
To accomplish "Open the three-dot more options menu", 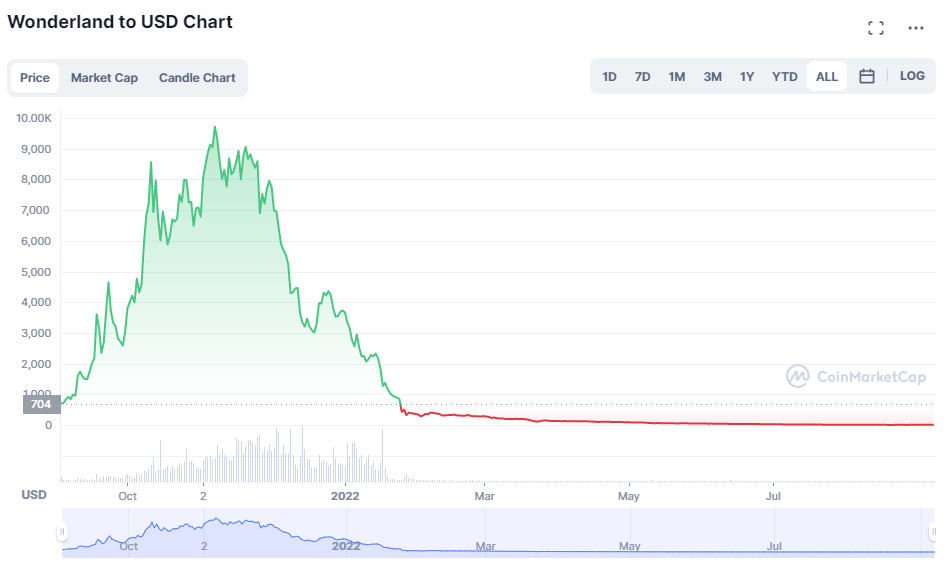I will pos(915,28).
